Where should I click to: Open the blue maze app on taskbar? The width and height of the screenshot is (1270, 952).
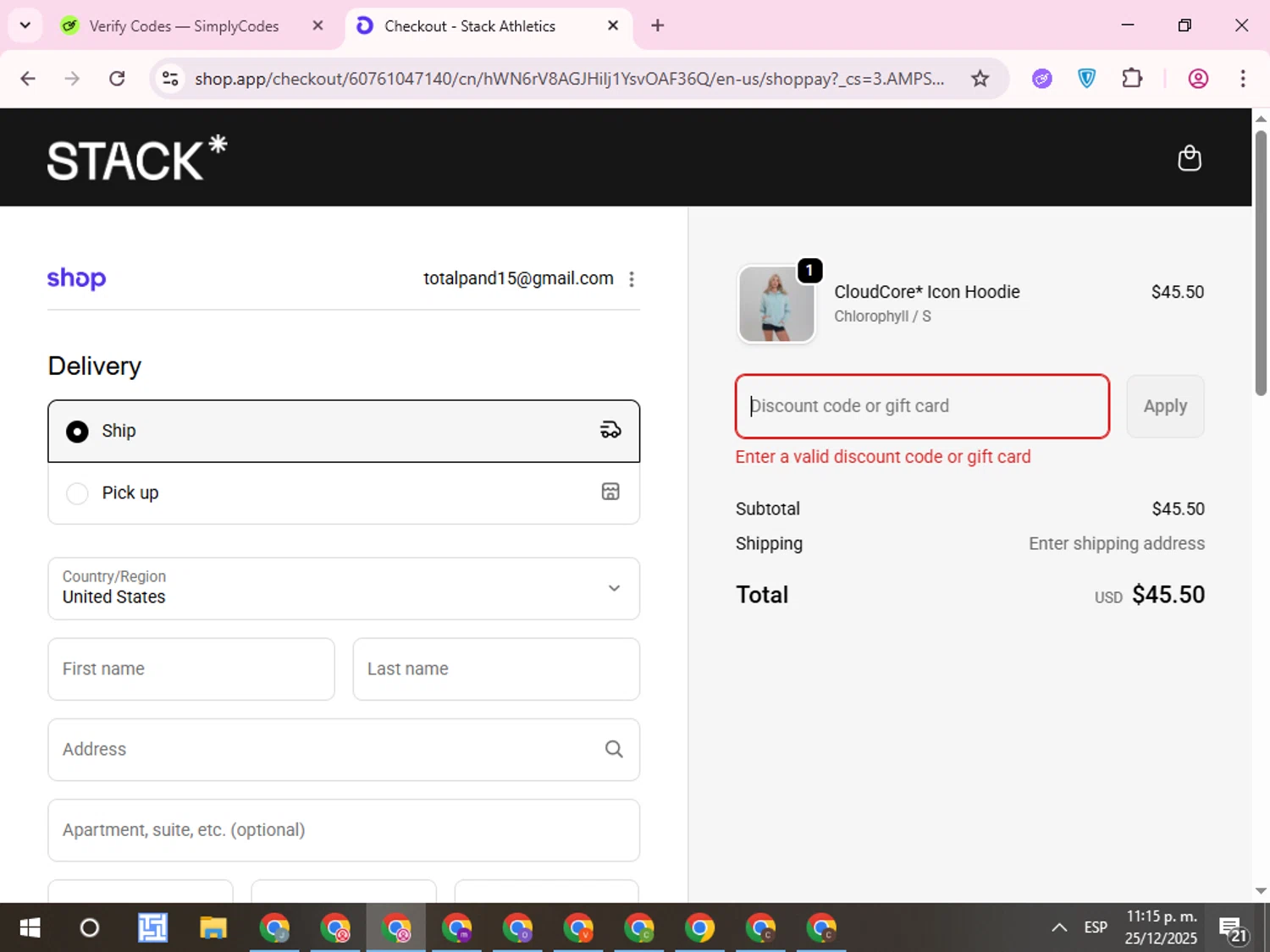point(152,928)
